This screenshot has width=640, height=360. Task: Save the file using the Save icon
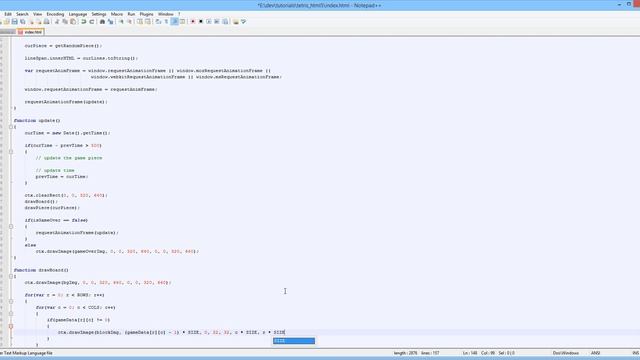click(15, 22)
